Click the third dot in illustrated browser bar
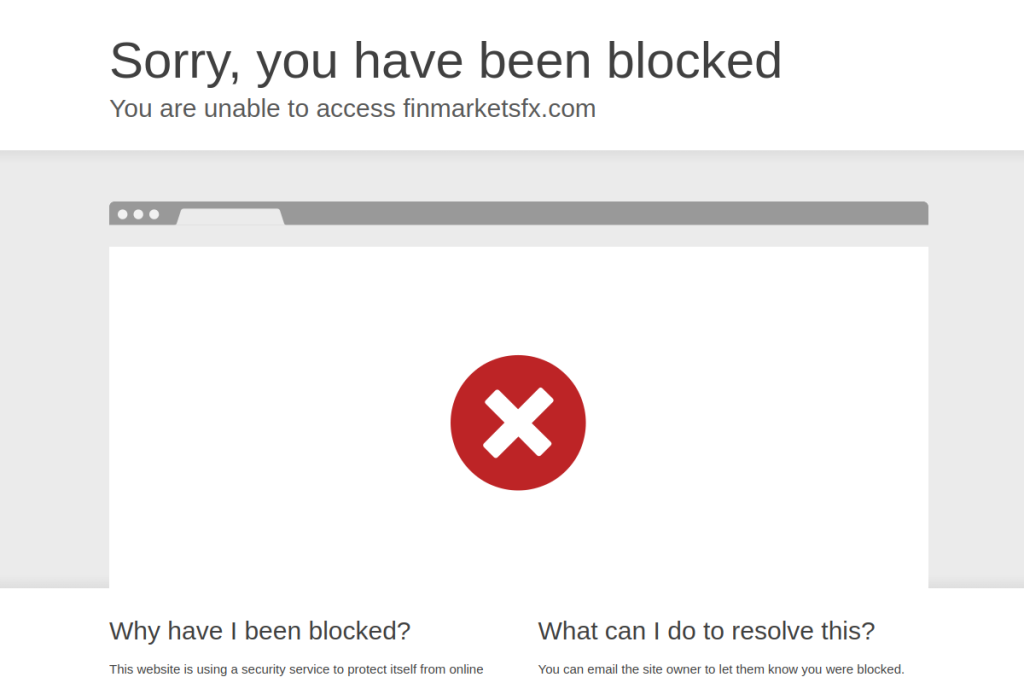 [x=154, y=214]
